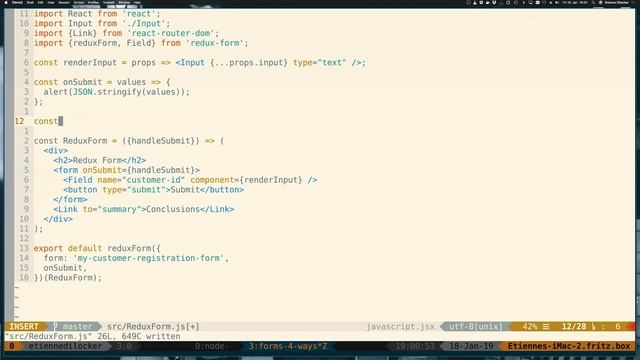Click the 'import React from' line
Viewport: 640px width, 360px height.
[x=97, y=14]
